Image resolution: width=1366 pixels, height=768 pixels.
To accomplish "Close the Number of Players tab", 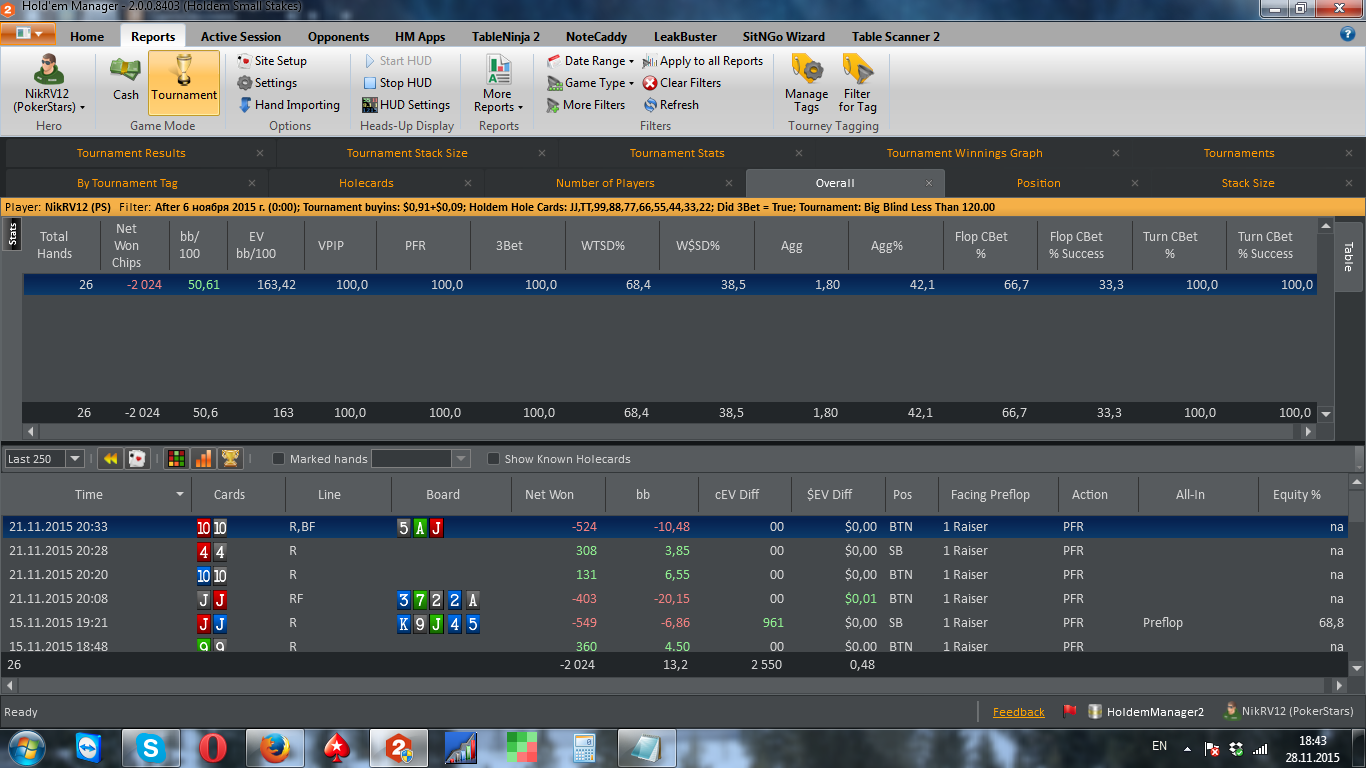I will pyautogui.click(x=730, y=183).
